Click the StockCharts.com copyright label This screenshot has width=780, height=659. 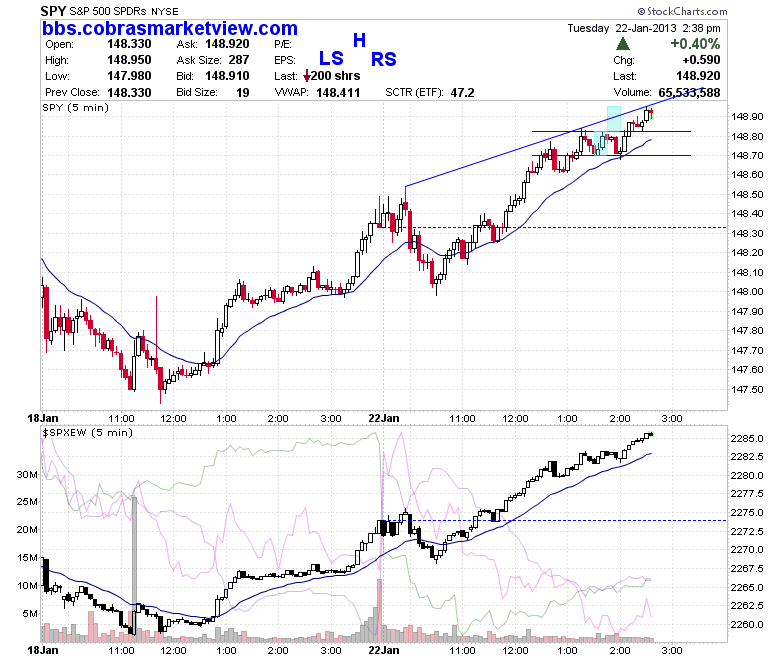[682, 11]
